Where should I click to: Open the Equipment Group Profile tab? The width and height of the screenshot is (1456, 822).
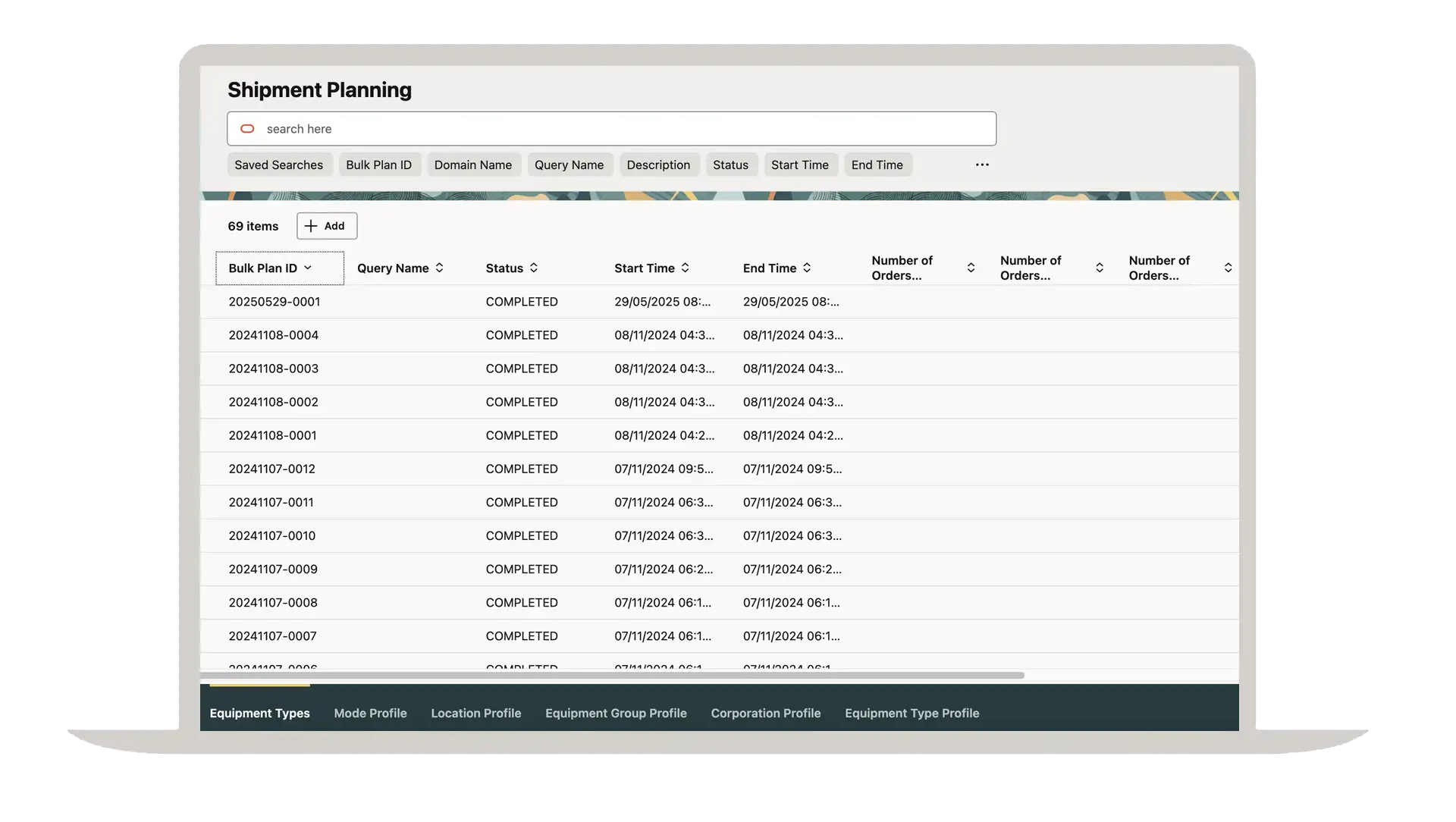(x=616, y=713)
